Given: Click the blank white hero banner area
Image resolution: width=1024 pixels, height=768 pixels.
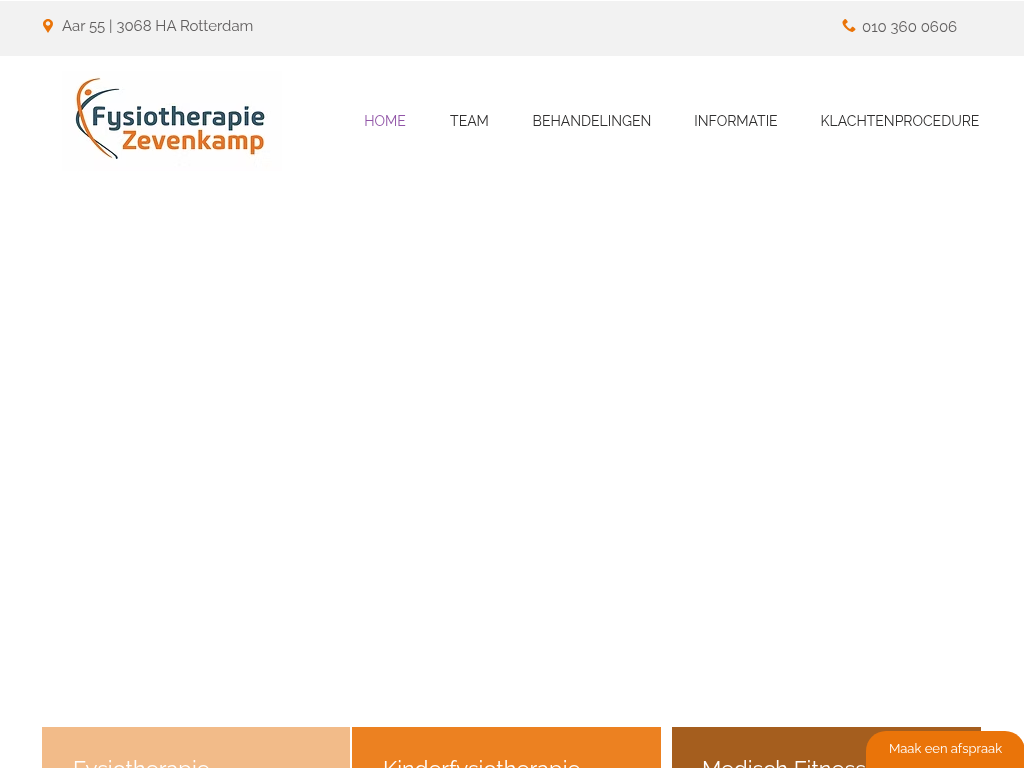Looking at the screenshot, I should [x=512, y=440].
